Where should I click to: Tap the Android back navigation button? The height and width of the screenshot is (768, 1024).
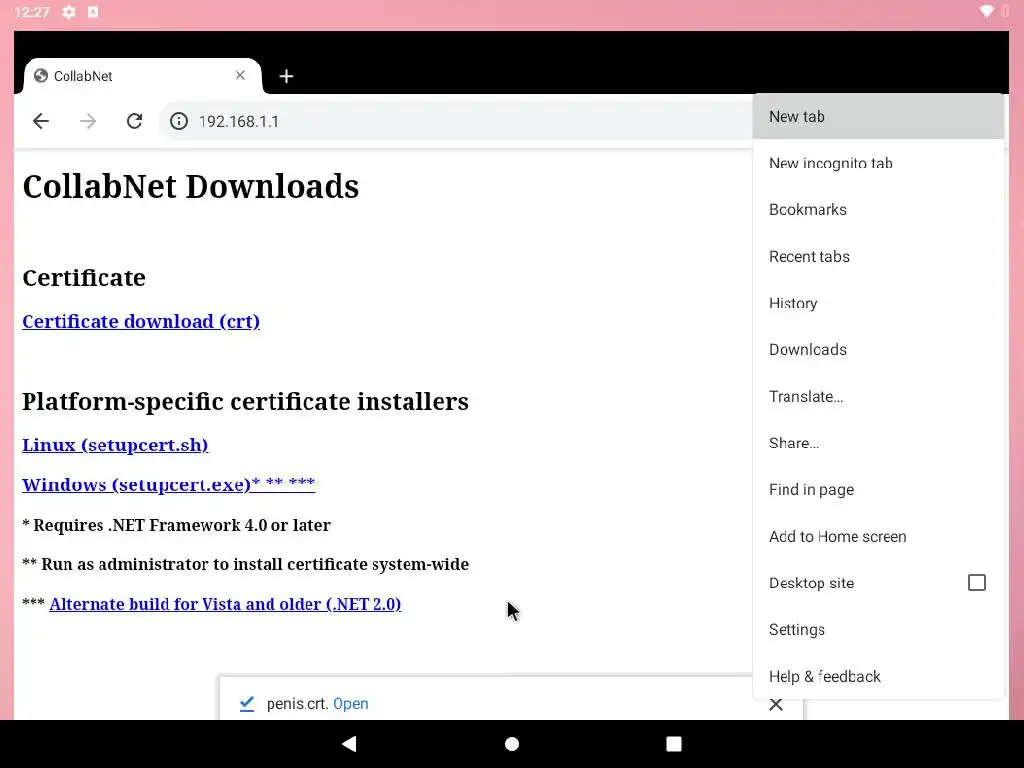[349, 744]
